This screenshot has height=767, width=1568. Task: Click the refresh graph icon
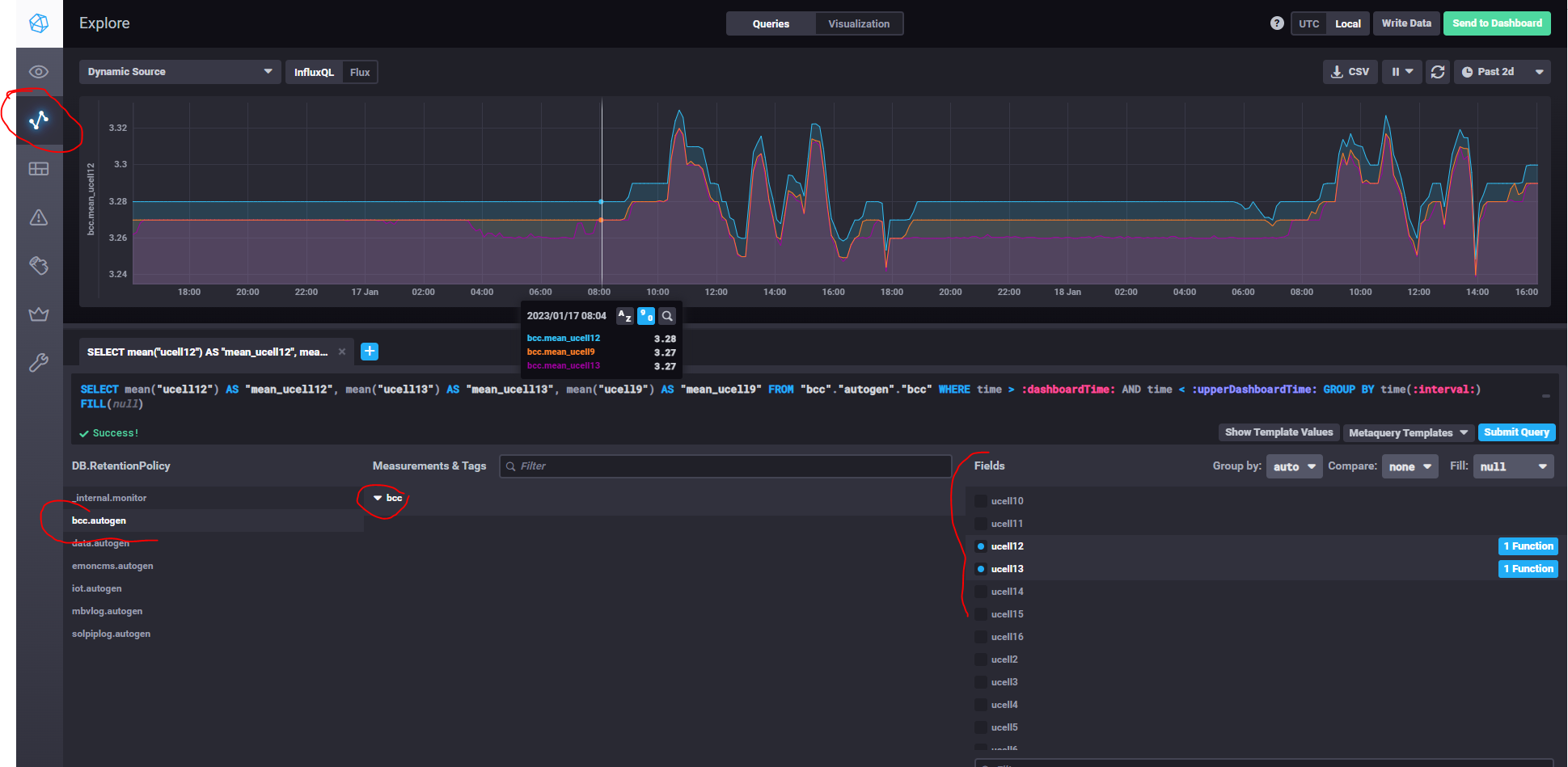(x=1437, y=72)
